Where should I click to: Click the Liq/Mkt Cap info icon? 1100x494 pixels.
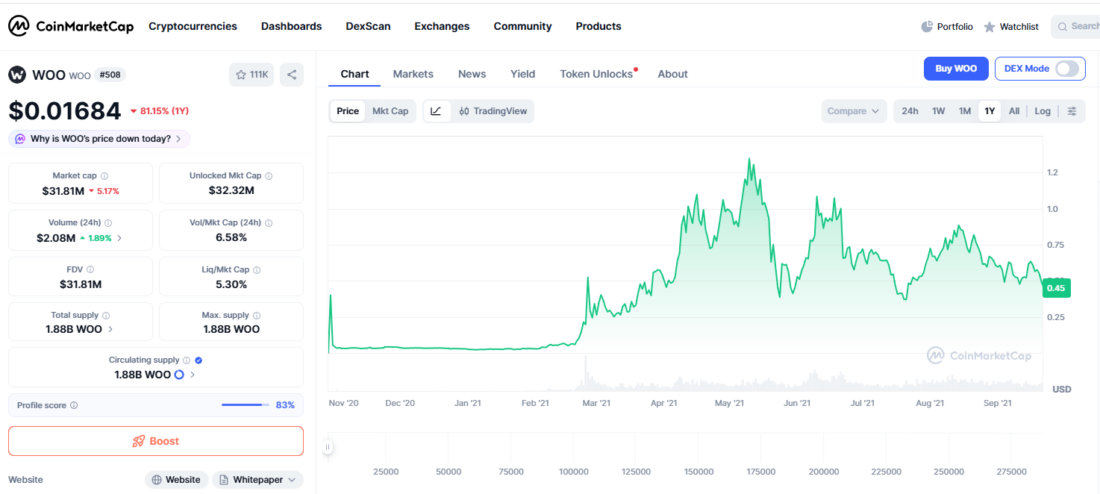pyautogui.click(x=257, y=269)
